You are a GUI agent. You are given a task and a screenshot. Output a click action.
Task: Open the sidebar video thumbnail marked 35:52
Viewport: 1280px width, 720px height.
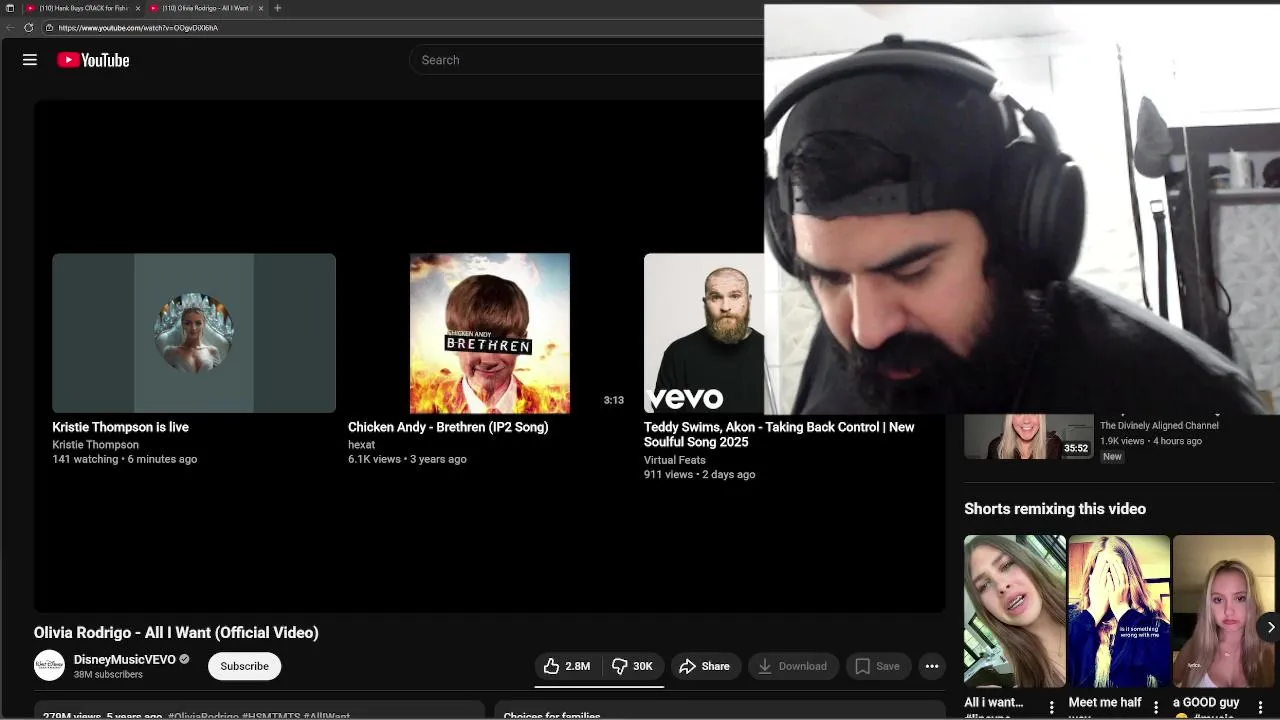click(1028, 437)
